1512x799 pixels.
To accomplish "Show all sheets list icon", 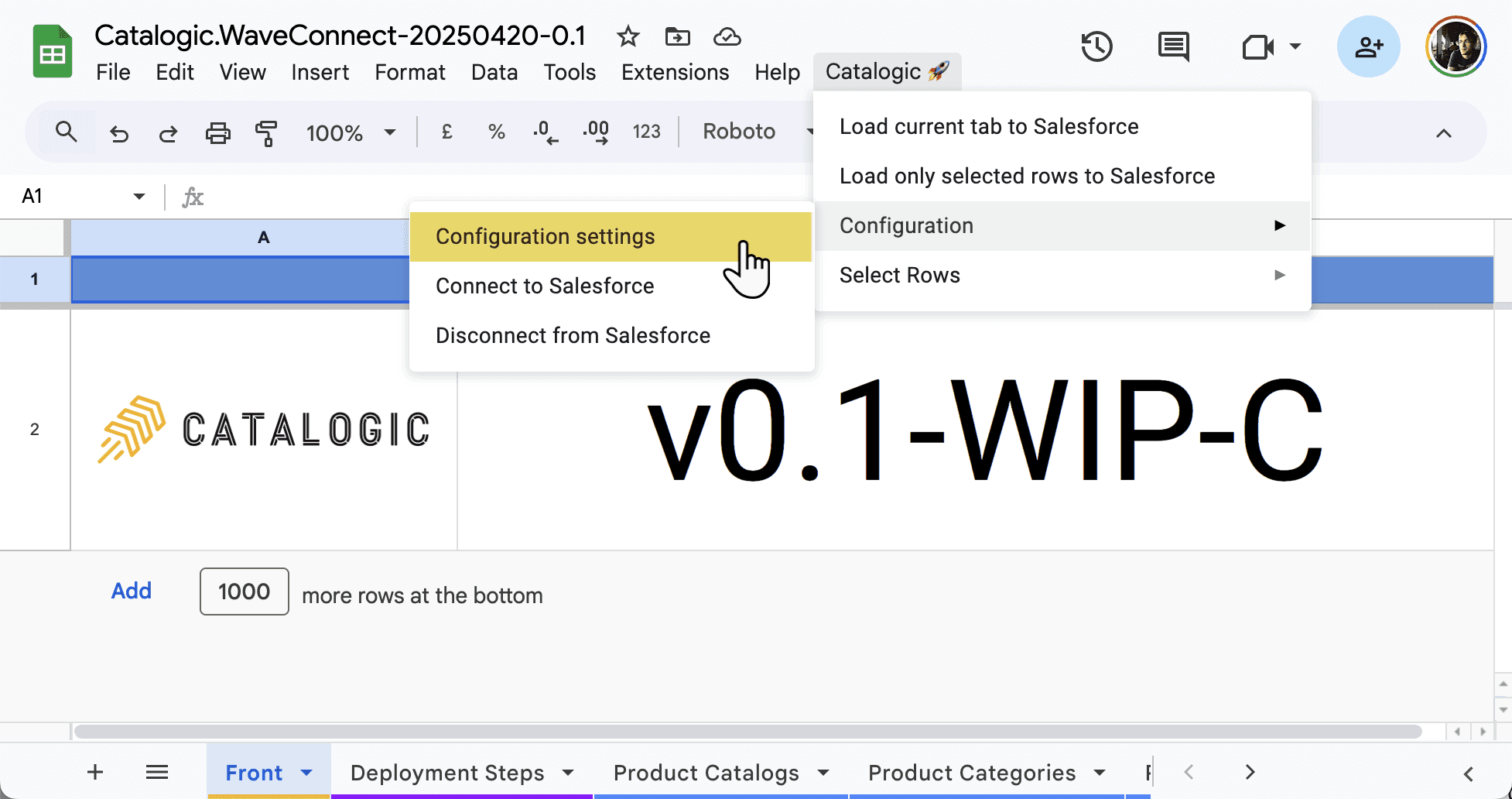I will click(x=157, y=772).
